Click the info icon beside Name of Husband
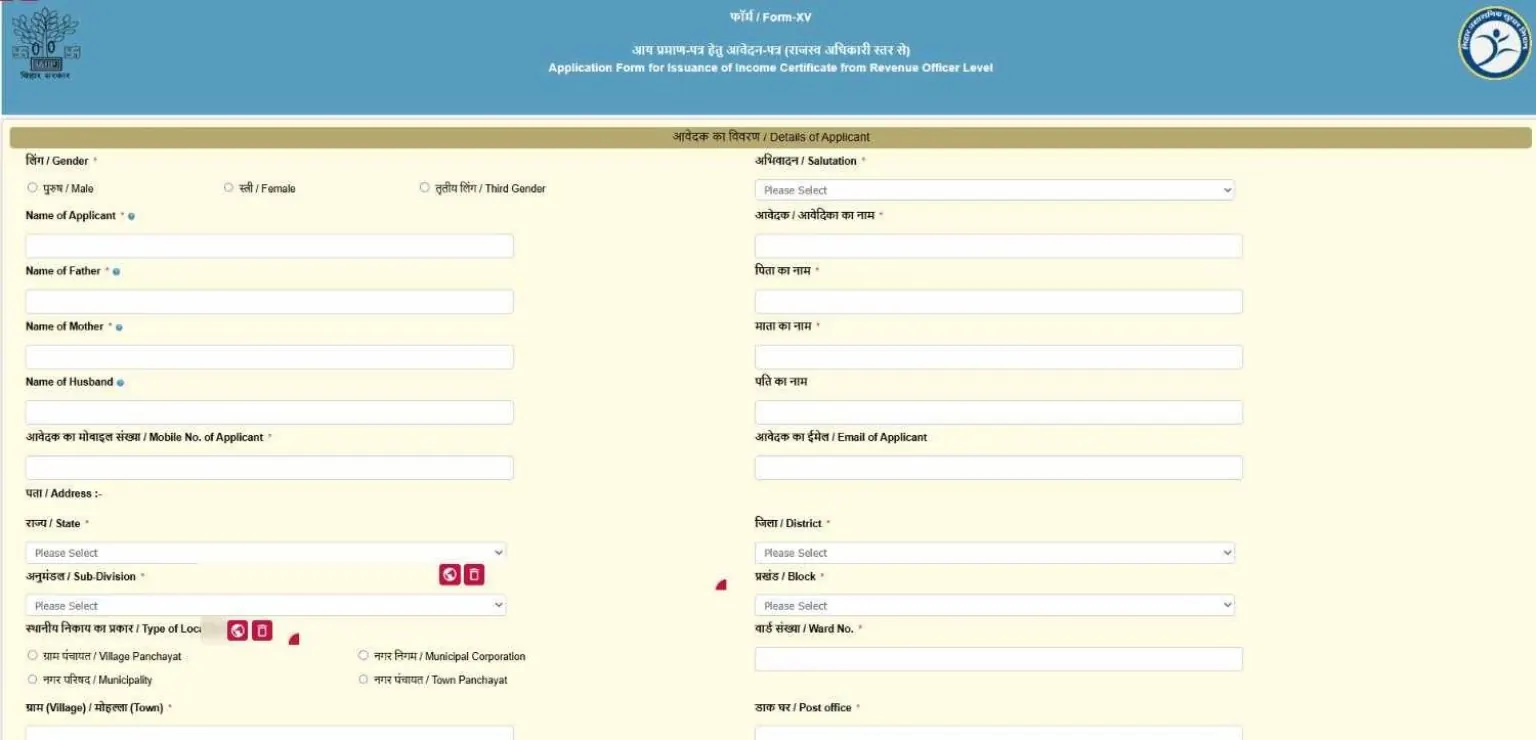This screenshot has width=1536, height=740. point(121,383)
